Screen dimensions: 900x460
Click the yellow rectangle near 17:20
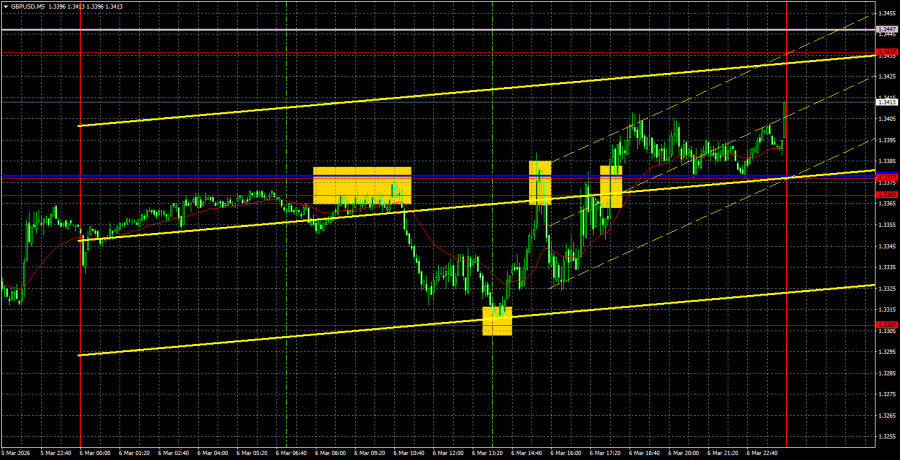tap(611, 187)
